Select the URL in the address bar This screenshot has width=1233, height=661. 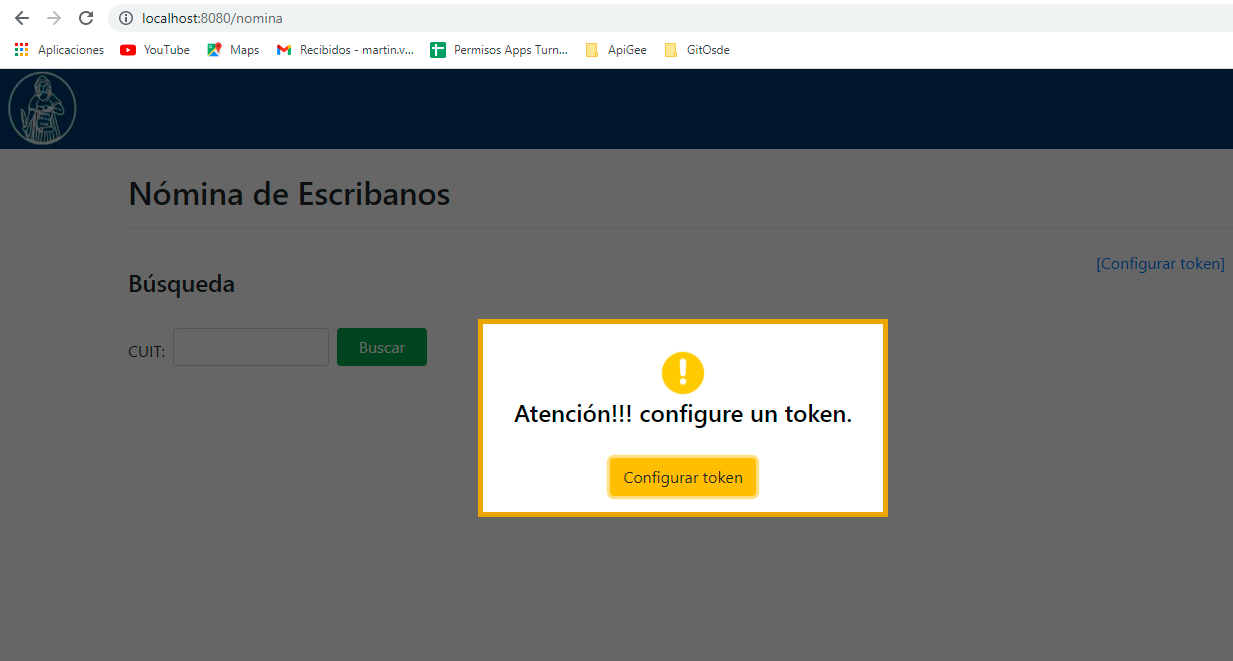(x=213, y=18)
